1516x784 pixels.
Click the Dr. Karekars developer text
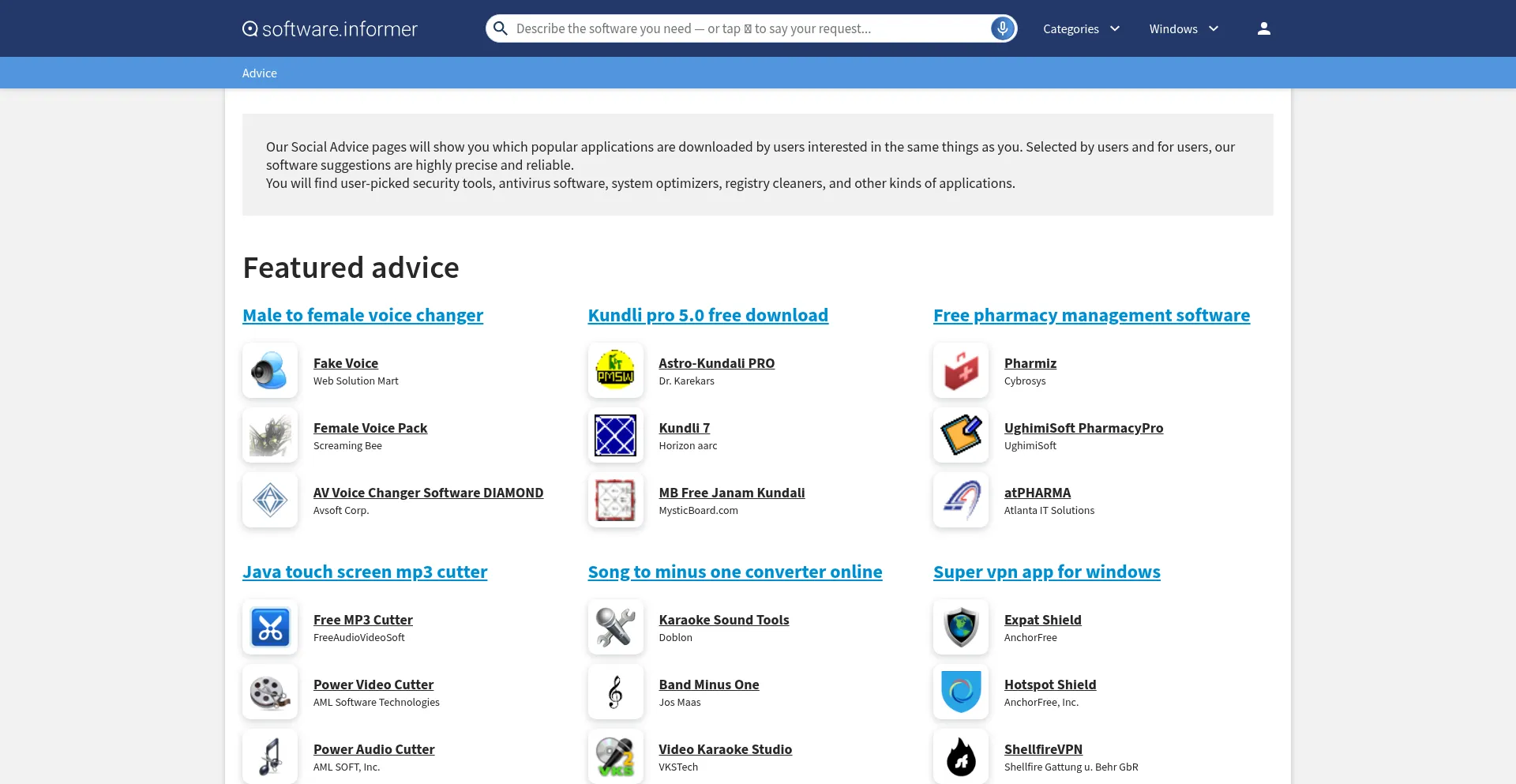click(x=687, y=381)
